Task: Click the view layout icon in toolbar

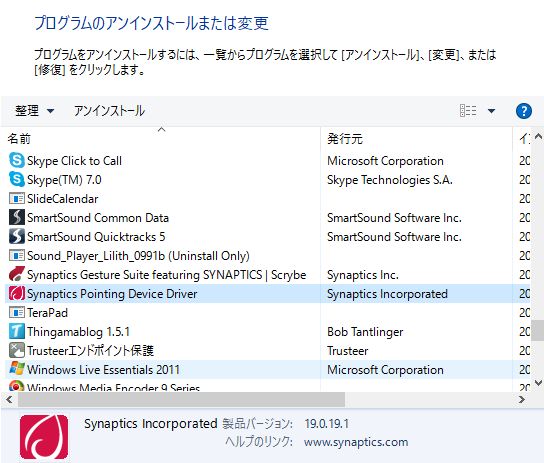Action: point(468,111)
